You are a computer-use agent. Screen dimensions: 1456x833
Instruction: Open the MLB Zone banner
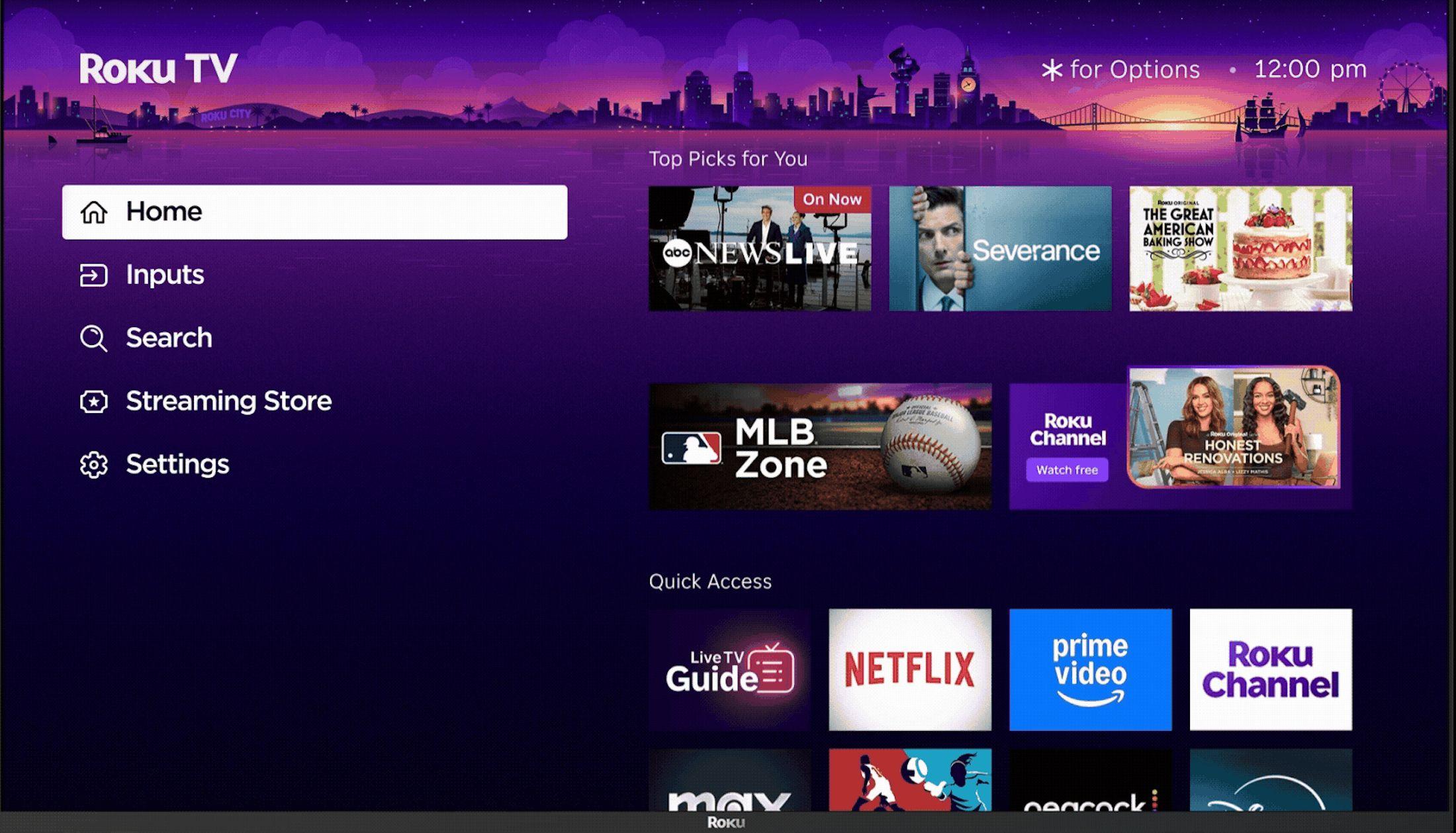click(x=820, y=447)
